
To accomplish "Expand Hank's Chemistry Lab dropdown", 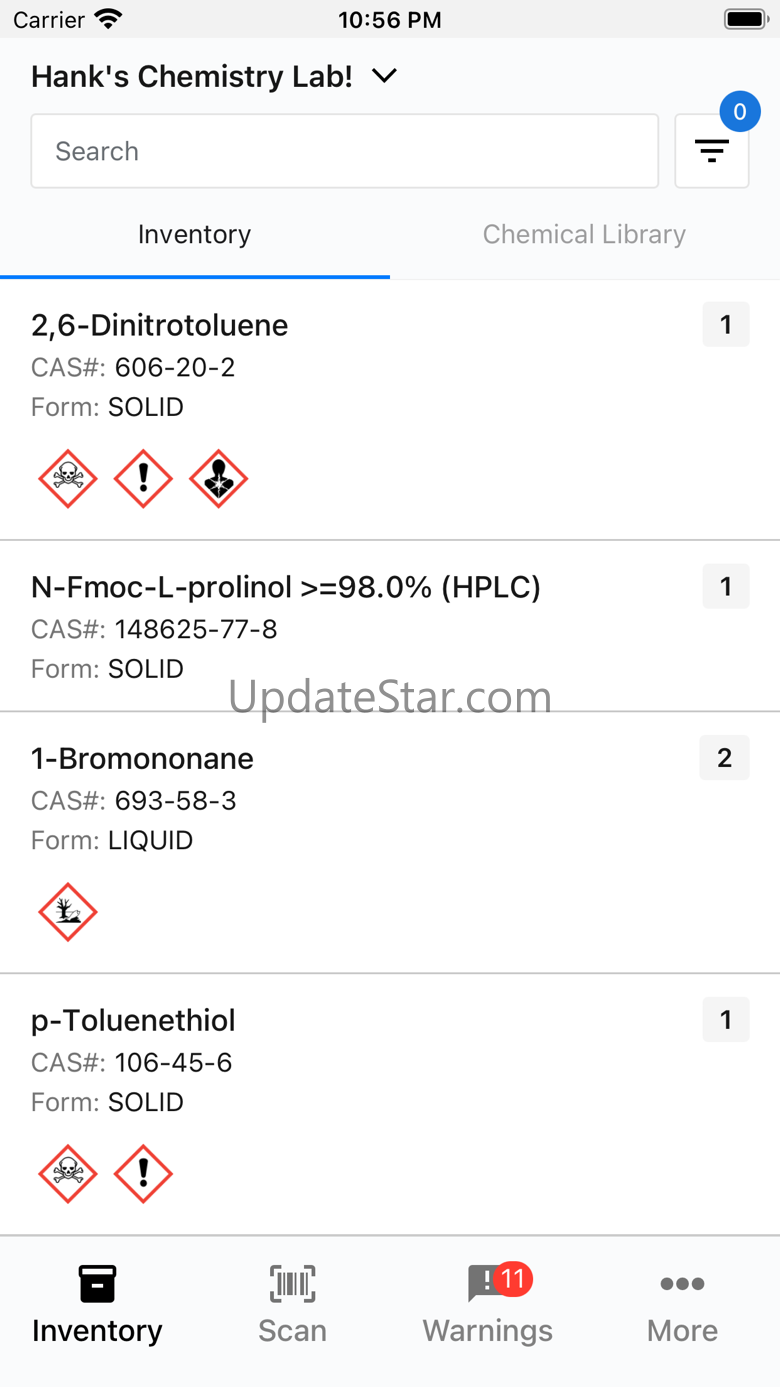I will tap(214, 76).
